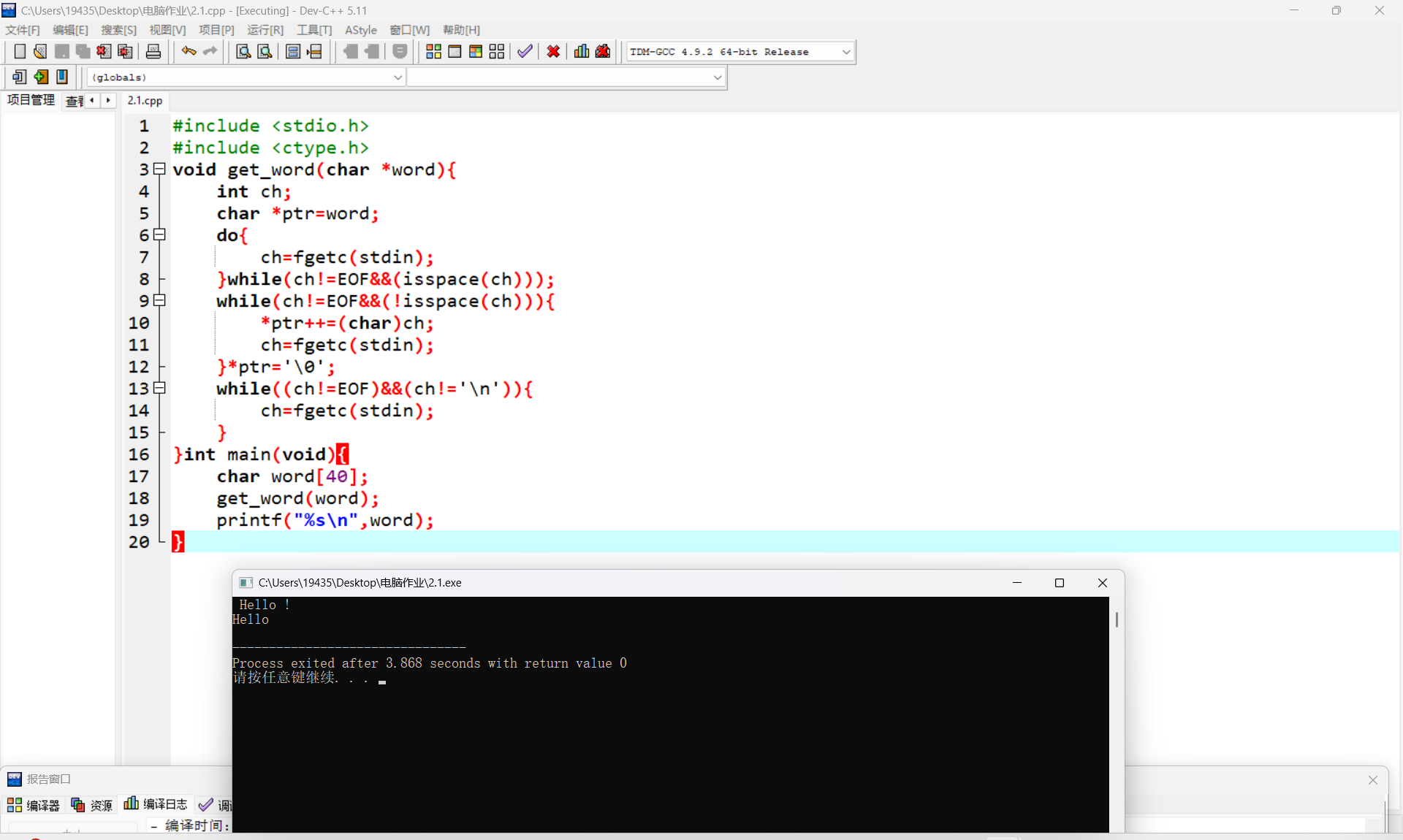This screenshot has width=1403, height=840.
Task: Select the 项目管理 sidebar tab
Action: point(31,100)
